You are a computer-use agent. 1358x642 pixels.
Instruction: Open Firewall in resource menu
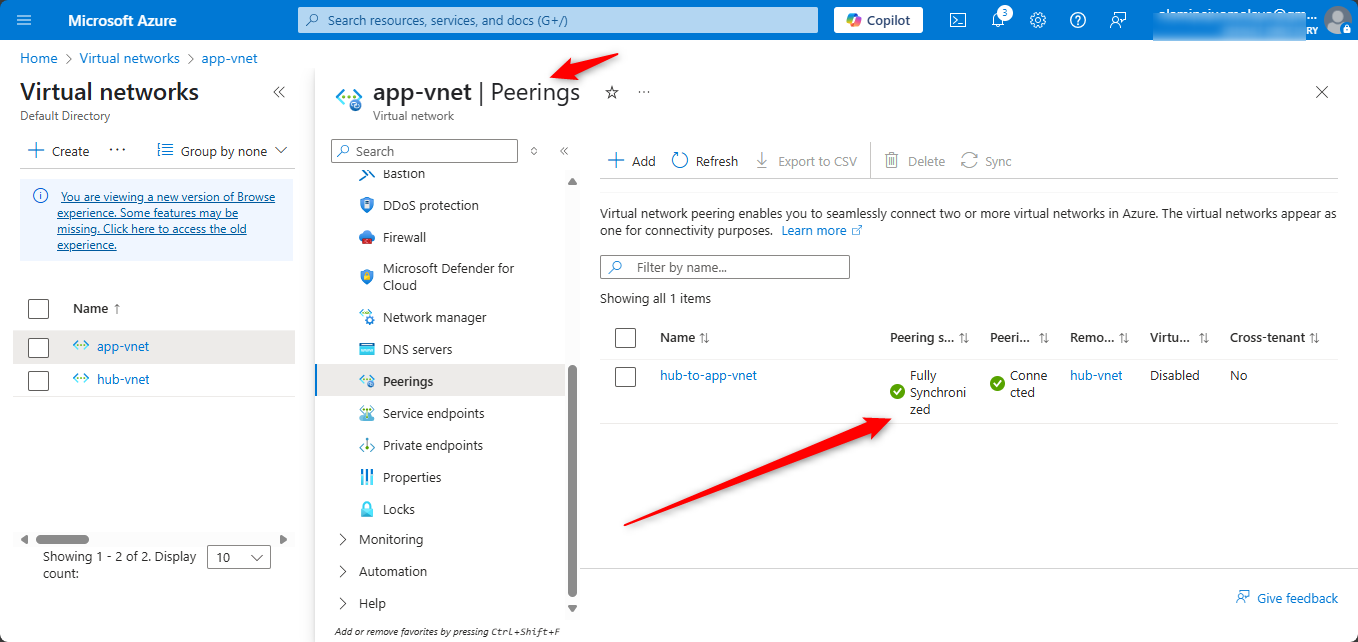click(404, 238)
